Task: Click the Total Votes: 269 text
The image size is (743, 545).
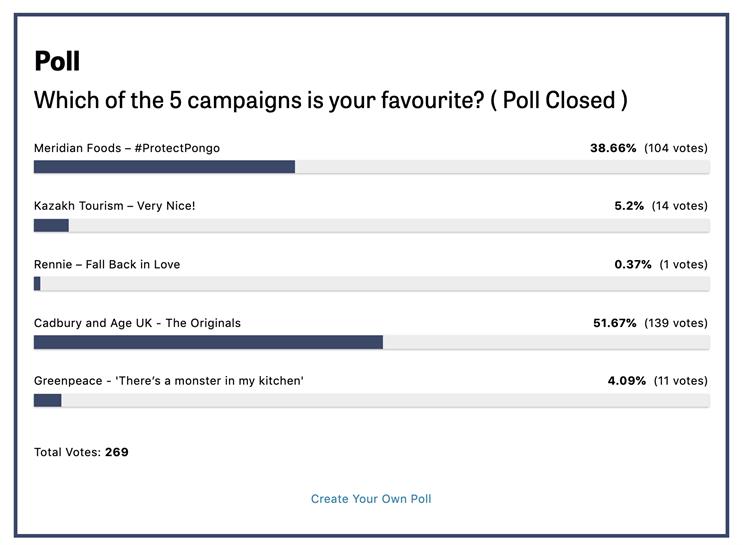Action: click(81, 452)
